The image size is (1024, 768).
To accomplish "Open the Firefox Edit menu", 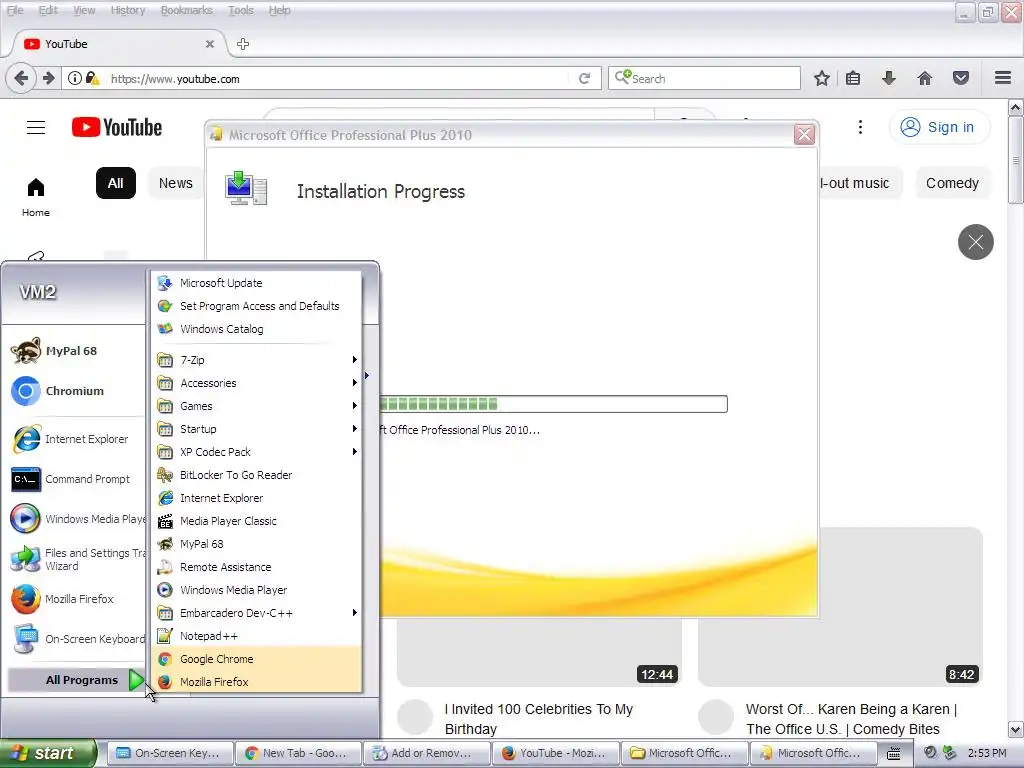I will (x=48, y=10).
